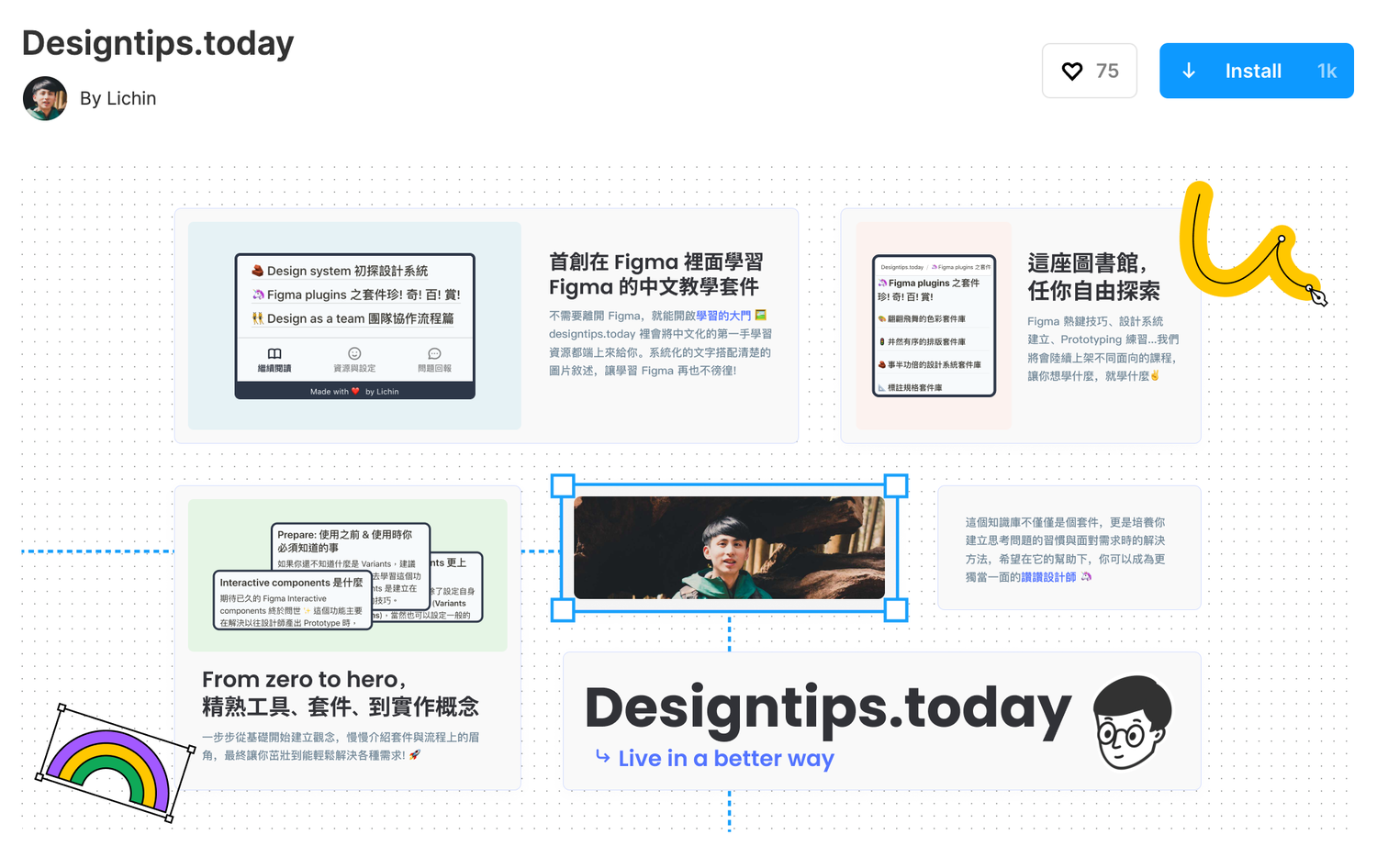Image resolution: width=1377 pixels, height=868 pixels.
Task: Click the 學習的大門 link text
Action: [x=723, y=316]
